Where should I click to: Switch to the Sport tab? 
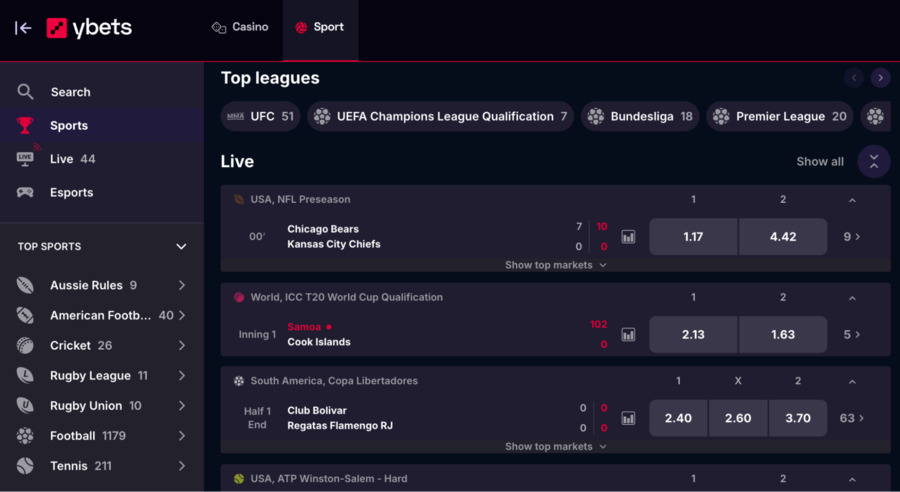319,28
